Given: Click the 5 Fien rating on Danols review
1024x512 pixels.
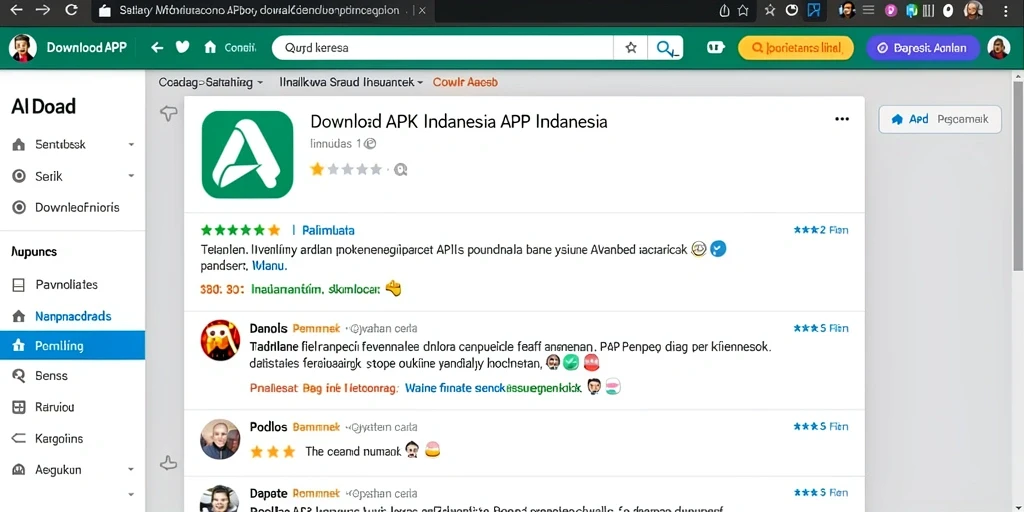Looking at the screenshot, I should point(821,328).
